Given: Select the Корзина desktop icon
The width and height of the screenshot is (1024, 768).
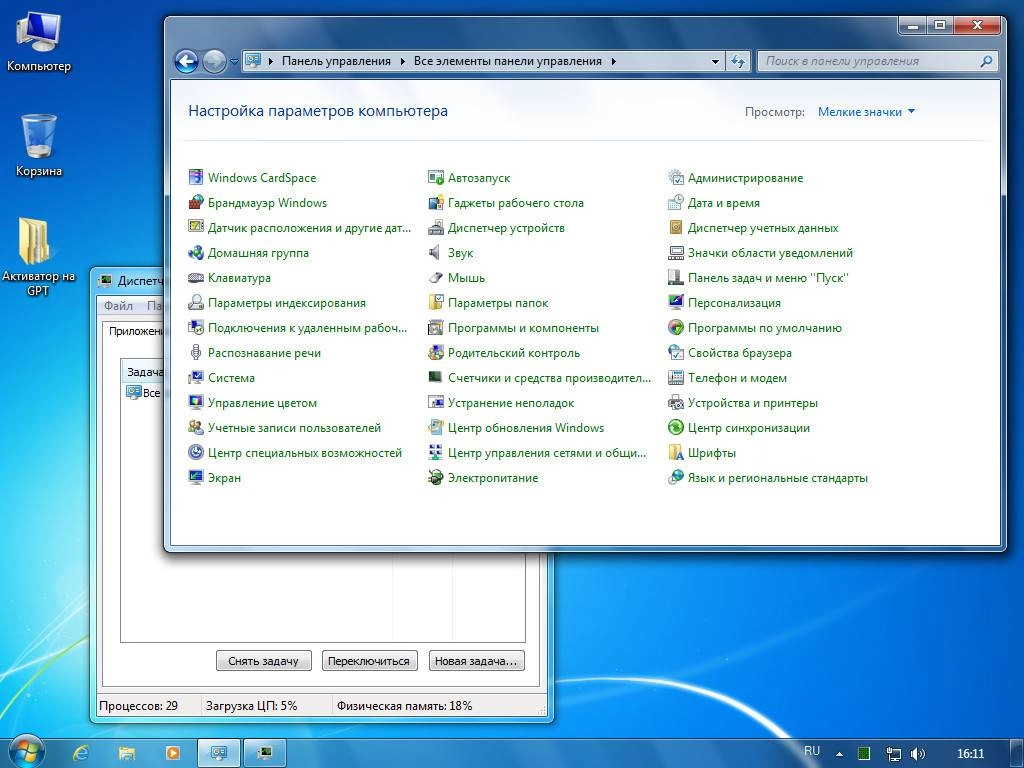Looking at the screenshot, I should point(39,146).
